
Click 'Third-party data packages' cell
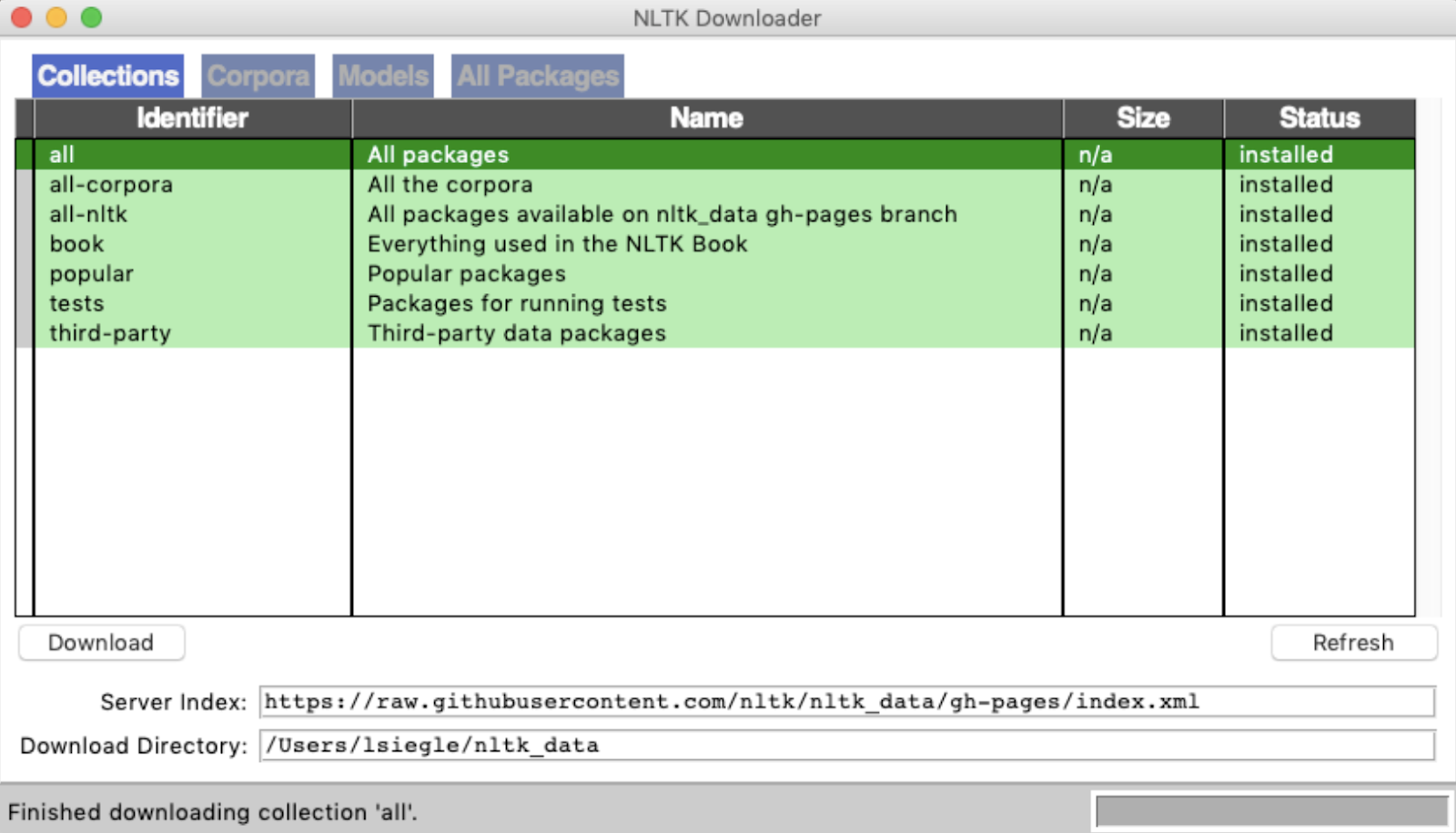516,333
